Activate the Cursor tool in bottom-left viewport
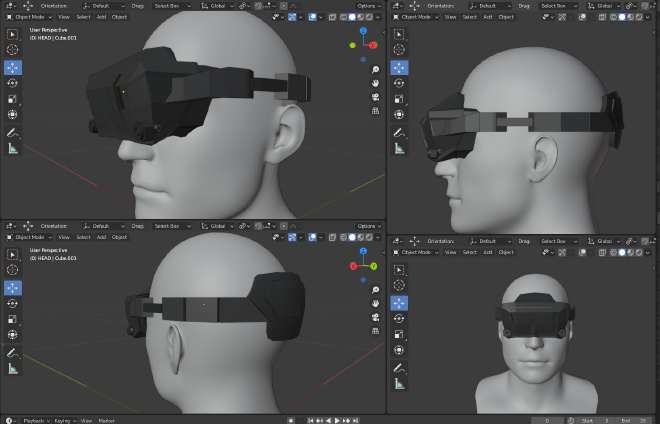Screen dimensions: 660x424 [13, 270]
